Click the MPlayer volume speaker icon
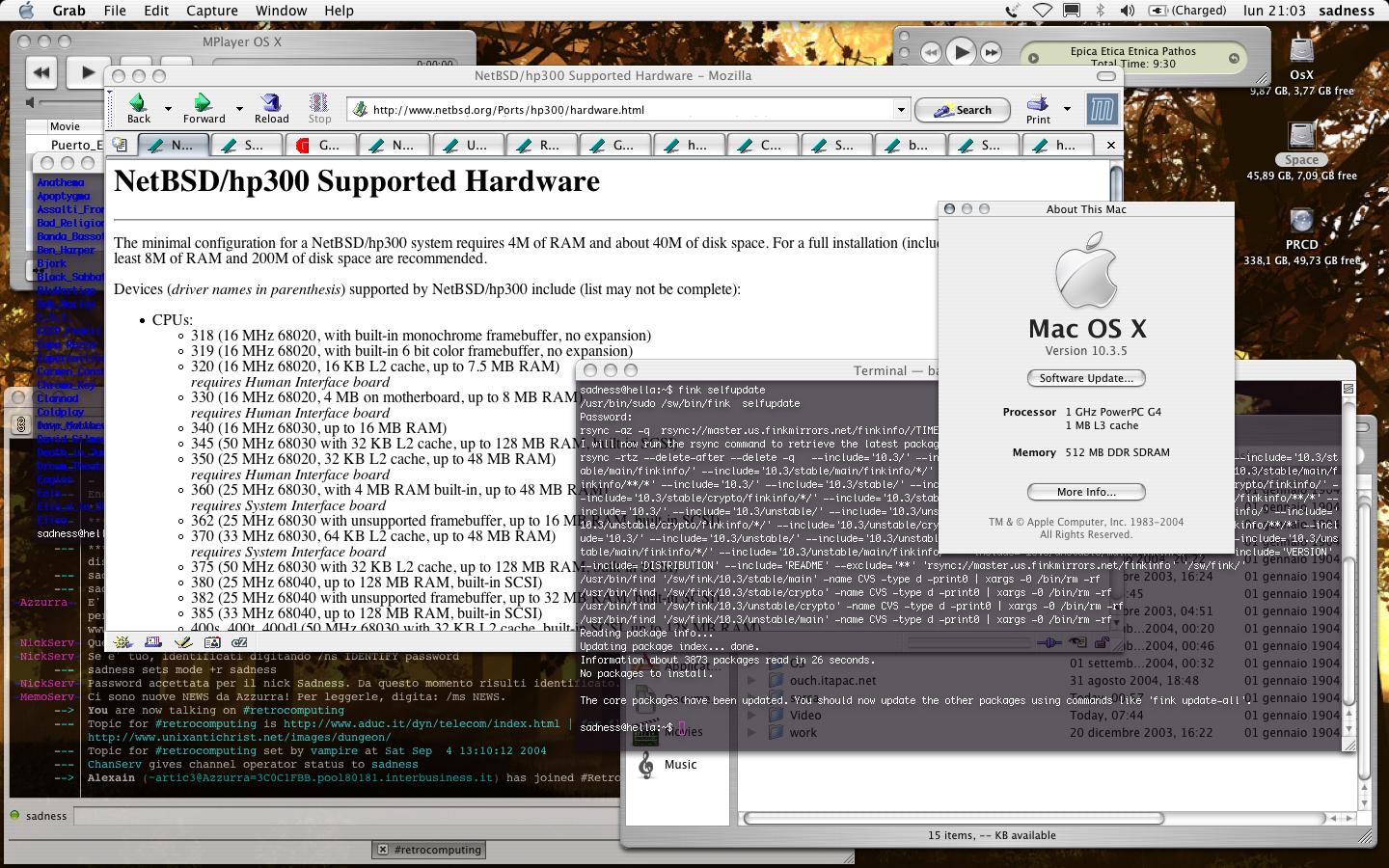The height and width of the screenshot is (868, 1389). click(30, 102)
